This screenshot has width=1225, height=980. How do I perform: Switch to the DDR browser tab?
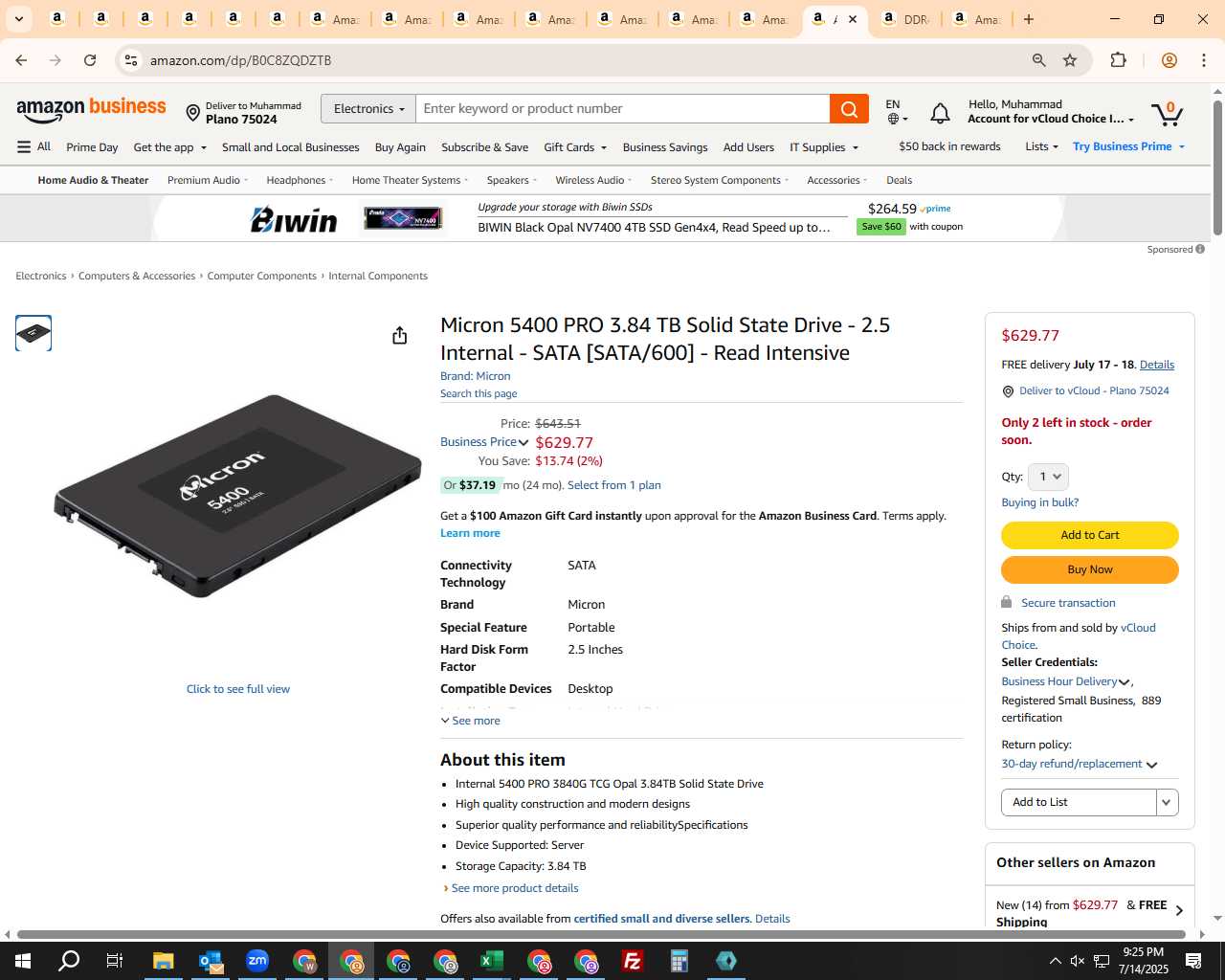click(x=904, y=19)
